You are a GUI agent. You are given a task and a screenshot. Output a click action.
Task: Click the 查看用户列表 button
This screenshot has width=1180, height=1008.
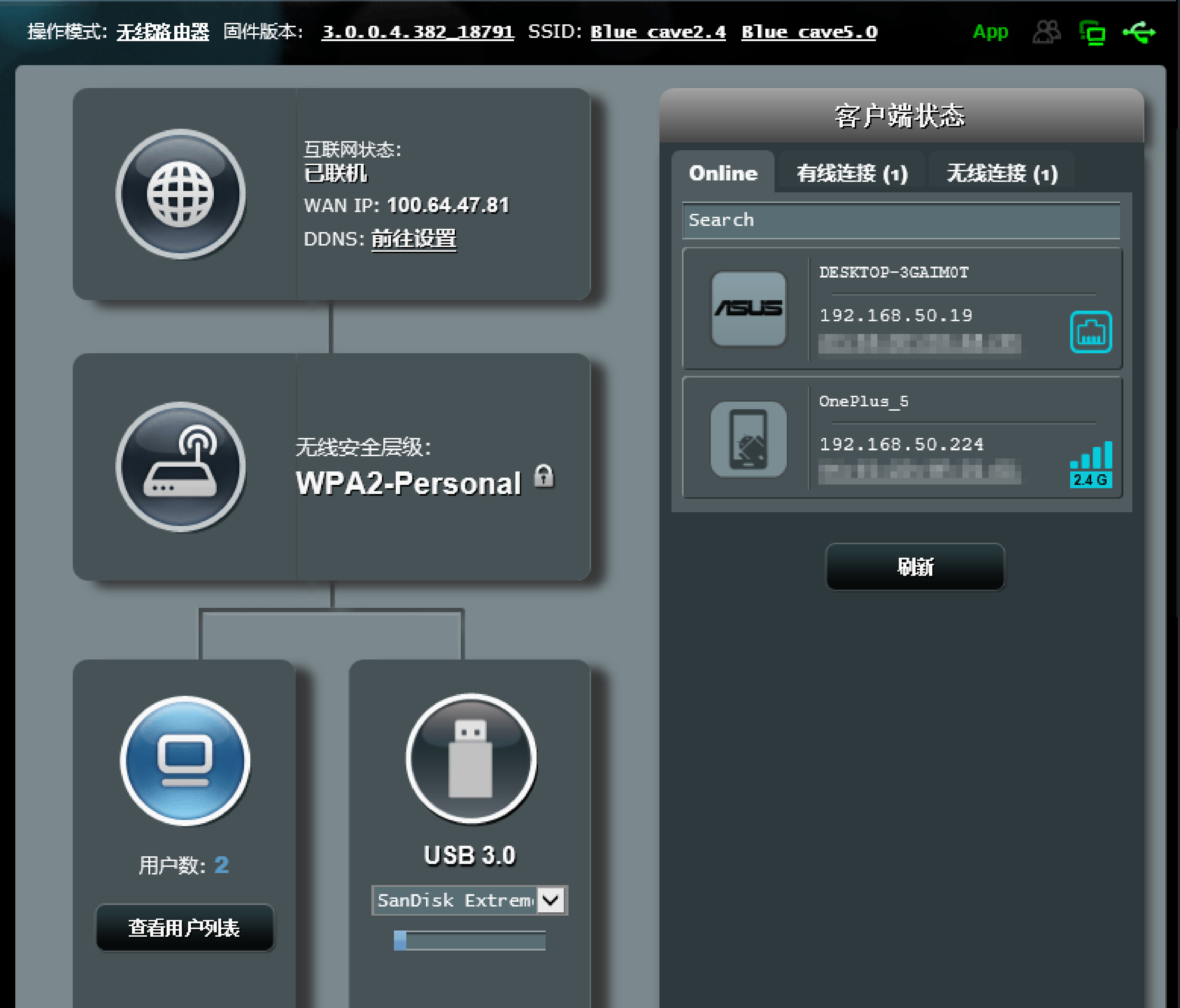tap(184, 928)
